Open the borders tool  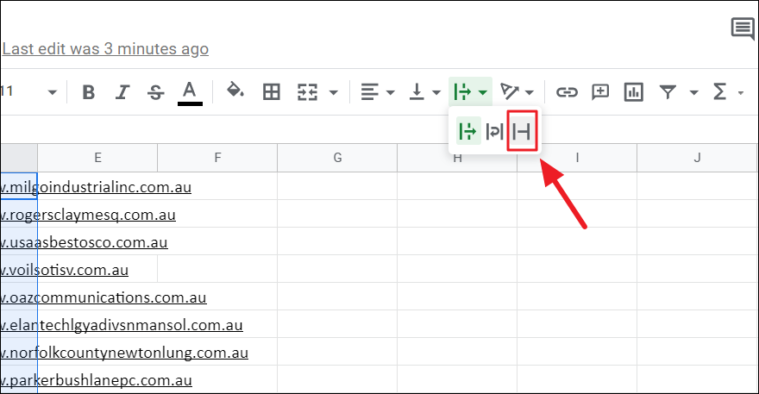point(271,91)
